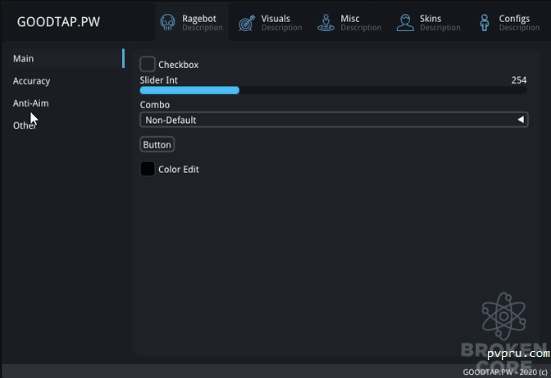Click the Color Edit label

click(x=179, y=169)
